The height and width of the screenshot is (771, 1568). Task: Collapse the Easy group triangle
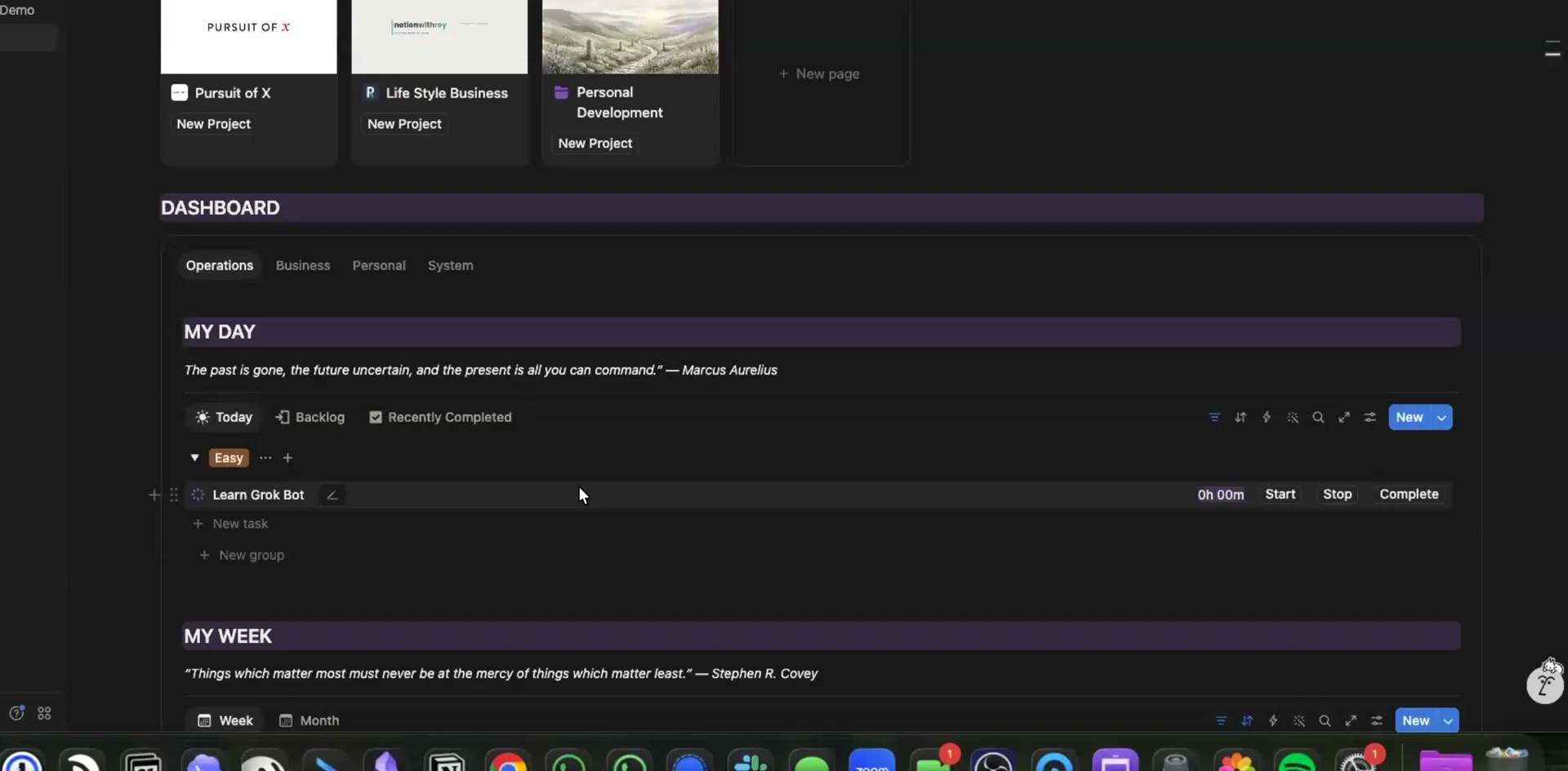[194, 457]
